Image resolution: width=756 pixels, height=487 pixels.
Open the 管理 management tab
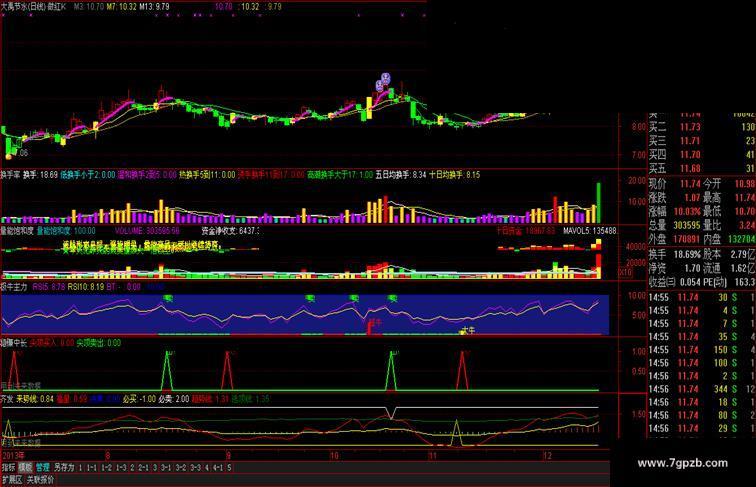tap(42, 467)
